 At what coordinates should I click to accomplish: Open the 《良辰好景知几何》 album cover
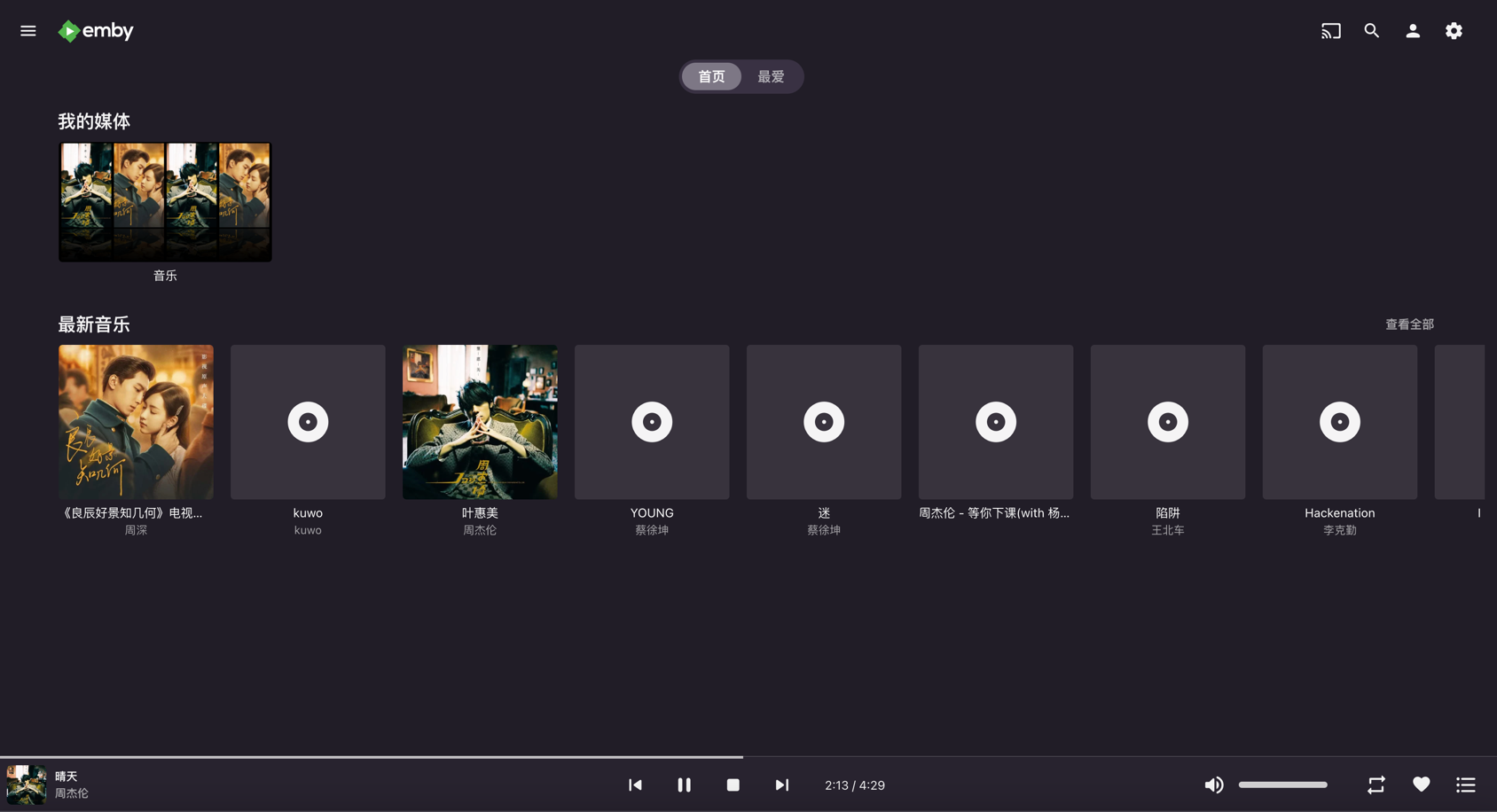pyautogui.click(x=136, y=422)
